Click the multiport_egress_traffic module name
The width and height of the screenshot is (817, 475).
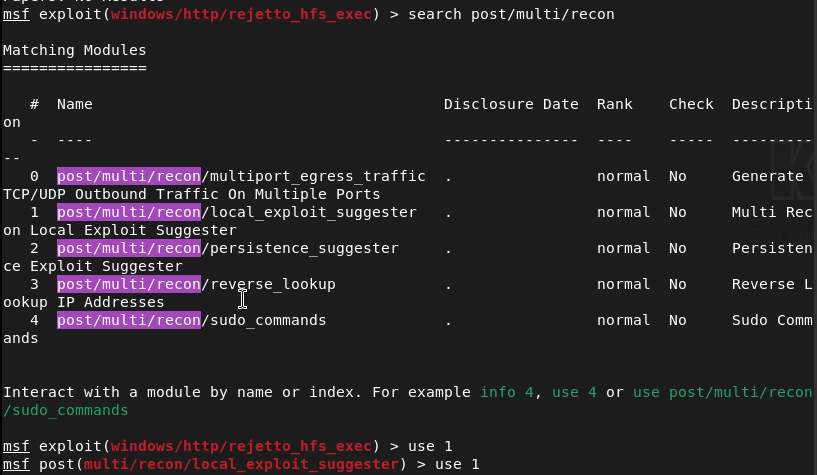click(318, 176)
